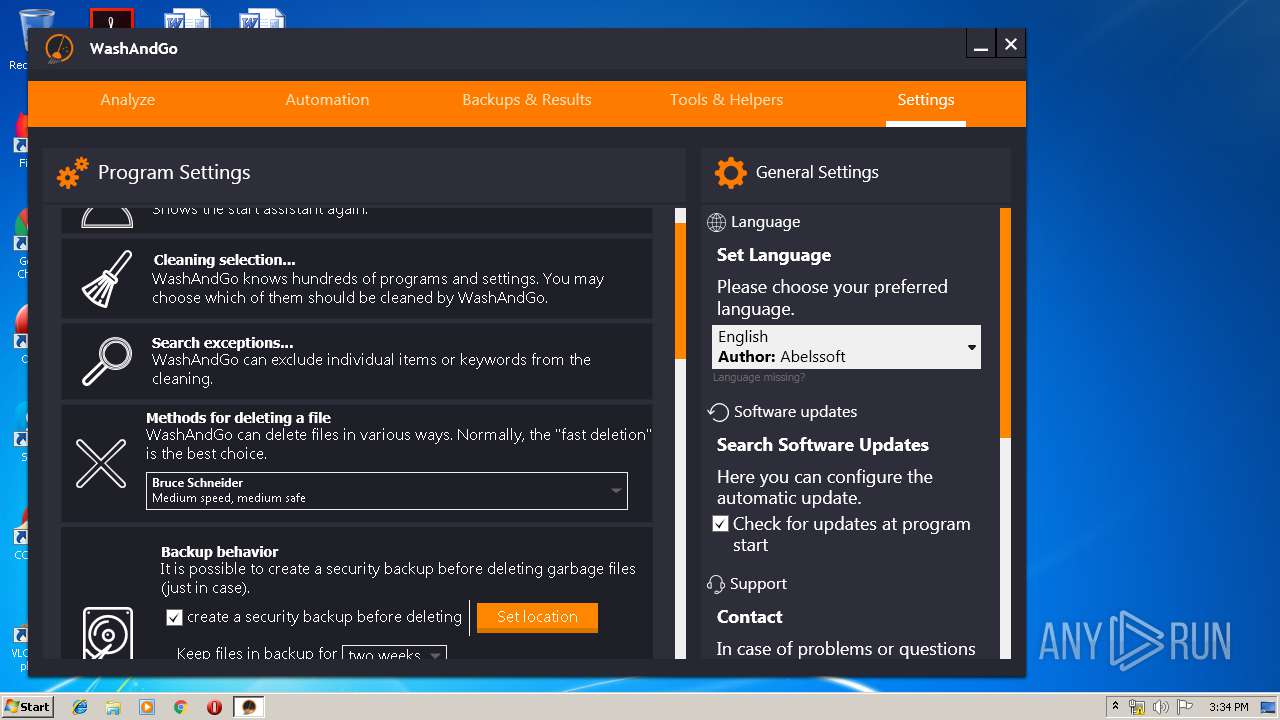This screenshot has width=1280, height=720.
Task: Click the General Settings orange scrollbar thumb
Action: pos(1005,323)
